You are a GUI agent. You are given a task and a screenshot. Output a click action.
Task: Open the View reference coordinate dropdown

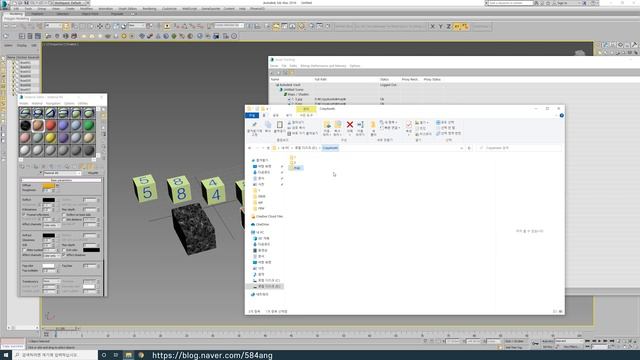click(137, 26)
